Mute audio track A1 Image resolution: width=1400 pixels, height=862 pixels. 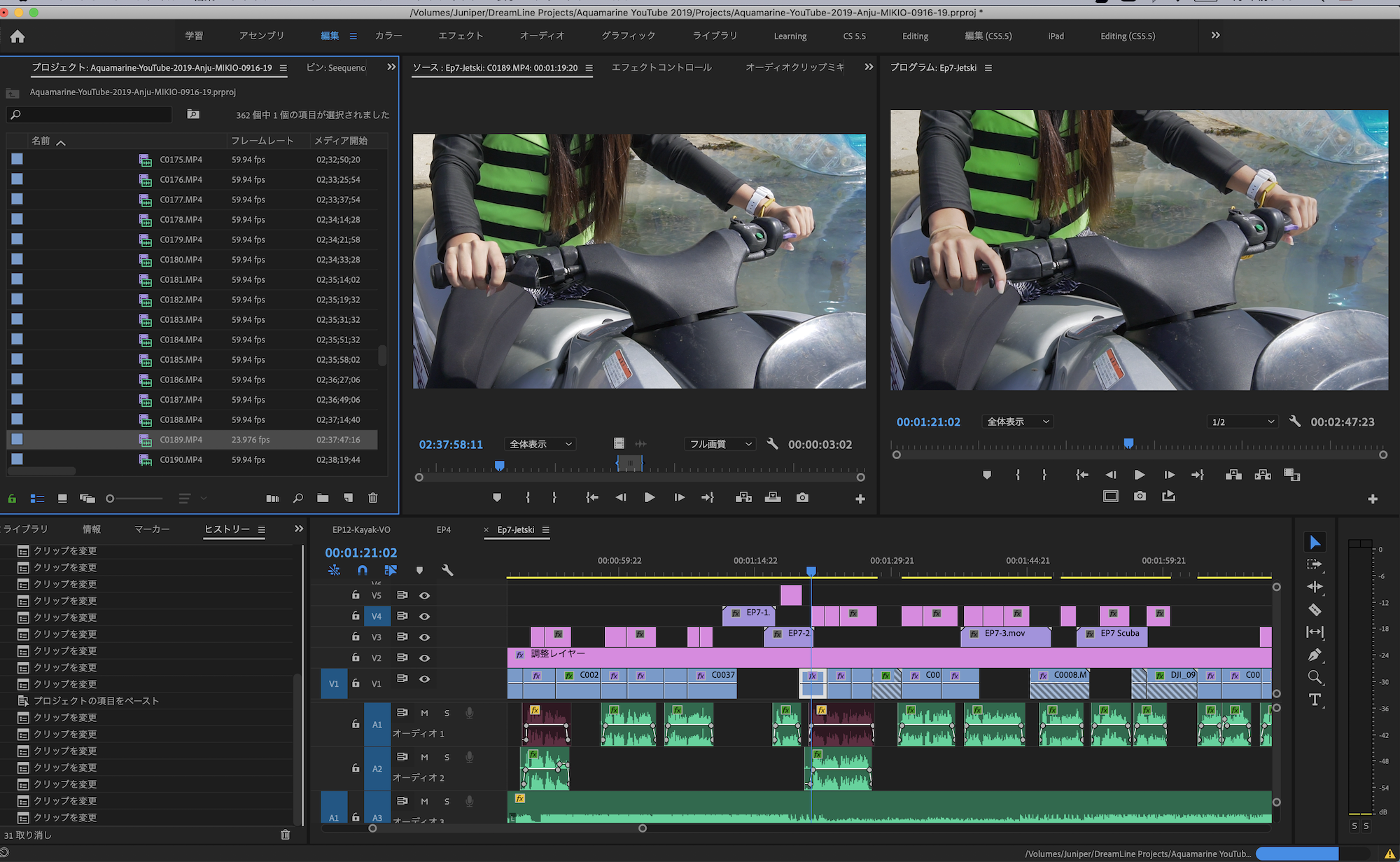pos(424,713)
